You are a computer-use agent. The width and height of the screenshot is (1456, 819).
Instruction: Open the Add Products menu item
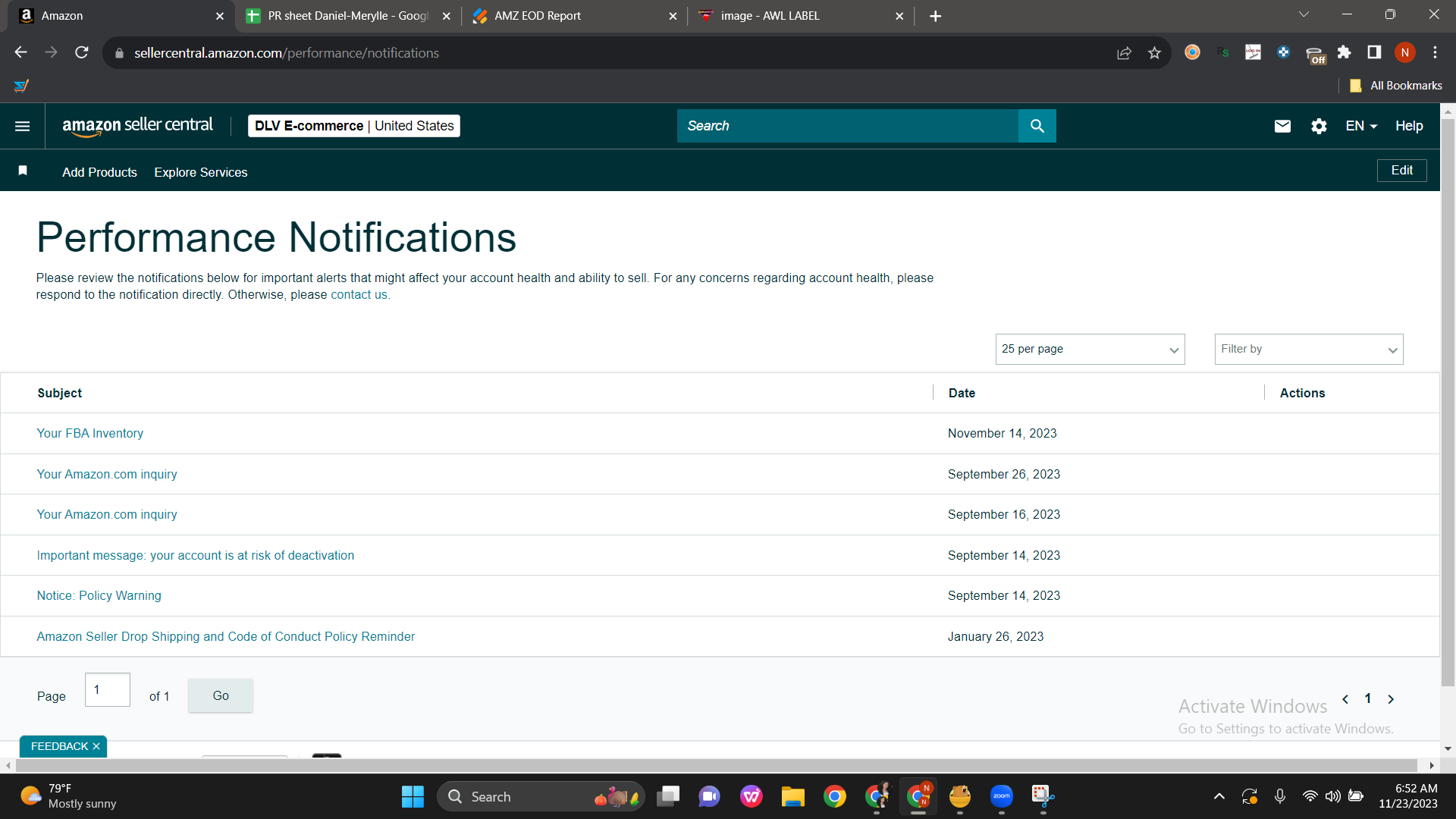99,172
